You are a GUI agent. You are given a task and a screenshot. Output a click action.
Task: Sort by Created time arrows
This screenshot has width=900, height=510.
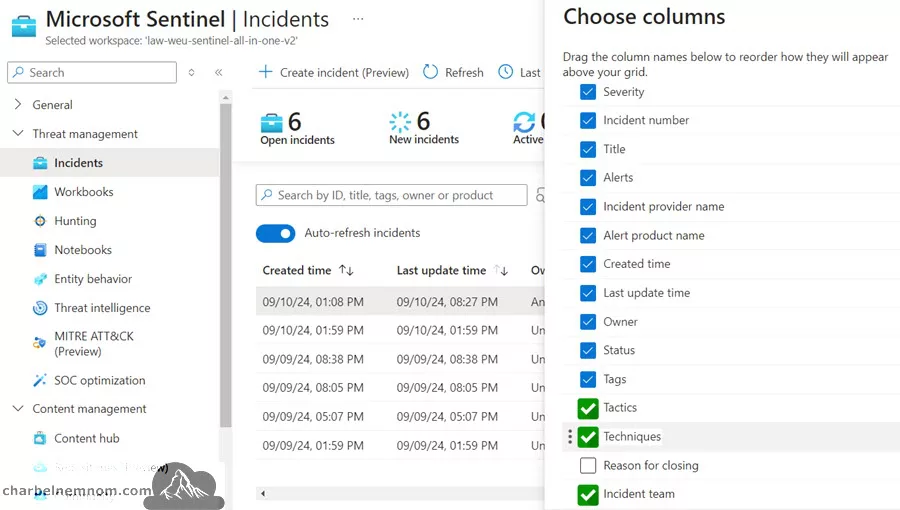click(346, 270)
